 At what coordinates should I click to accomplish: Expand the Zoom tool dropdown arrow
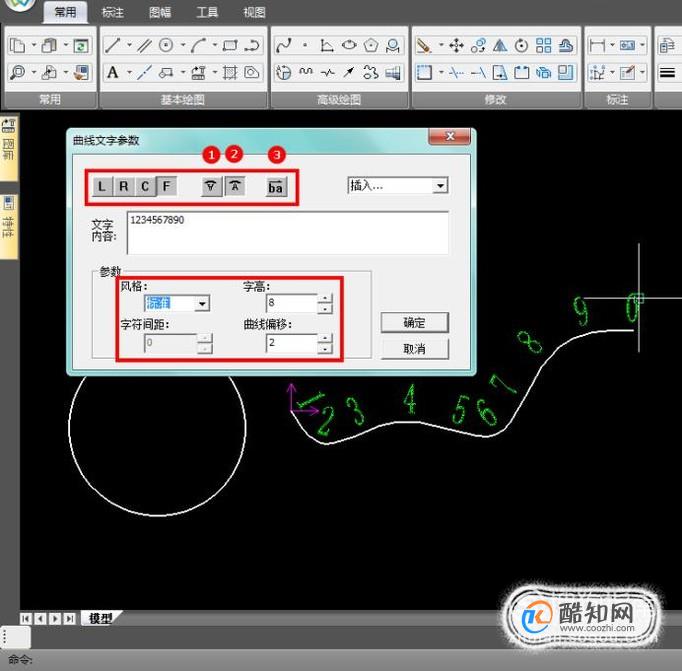pos(33,72)
